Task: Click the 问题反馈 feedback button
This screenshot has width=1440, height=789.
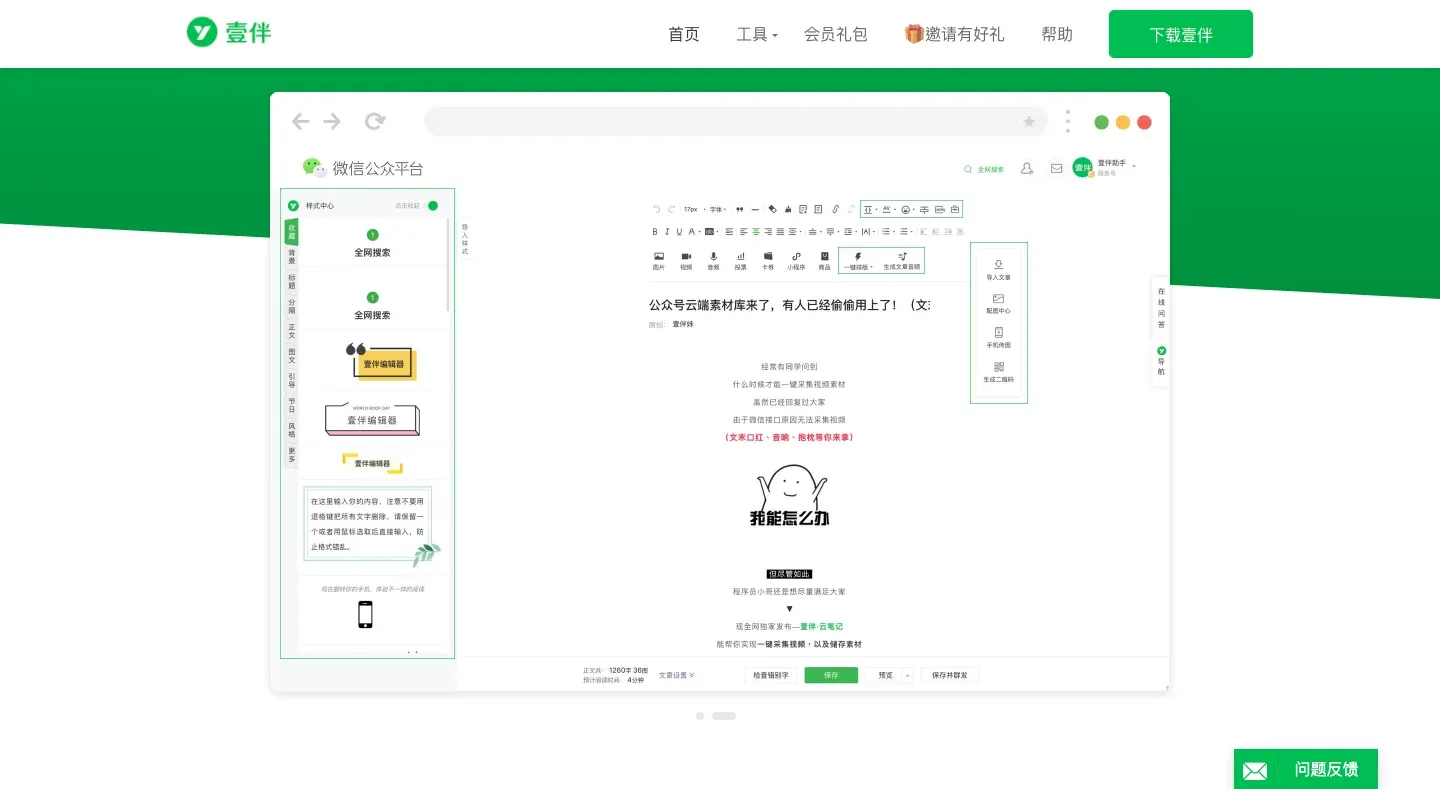Action: point(1306,769)
